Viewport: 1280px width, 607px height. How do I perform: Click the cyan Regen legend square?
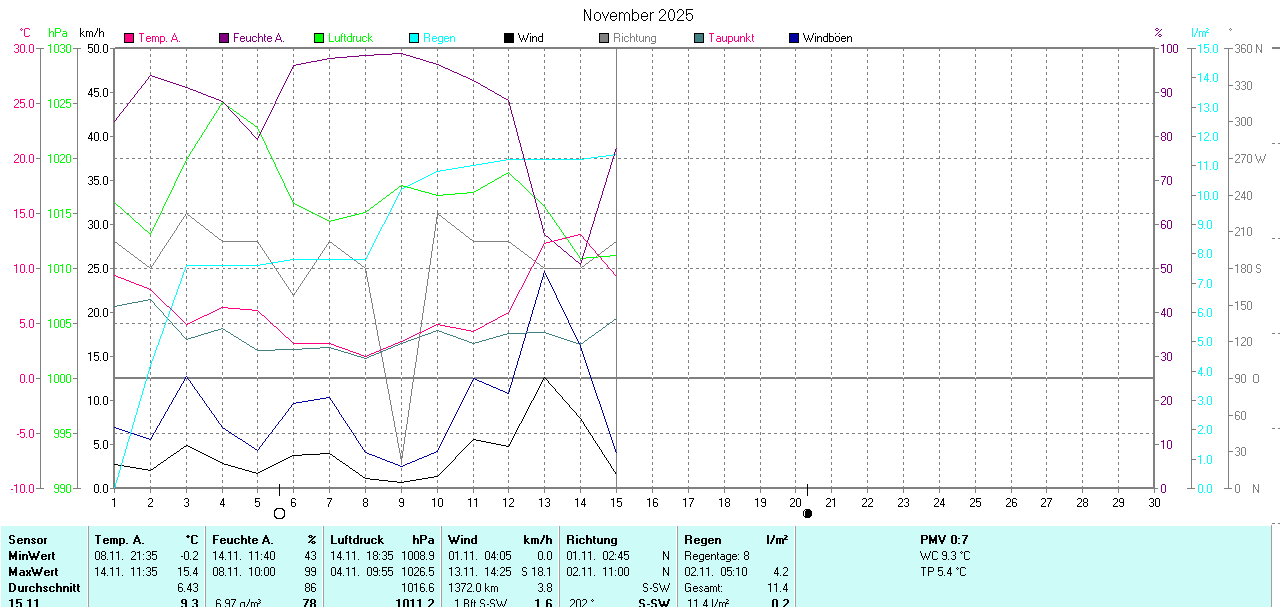click(414, 38)
